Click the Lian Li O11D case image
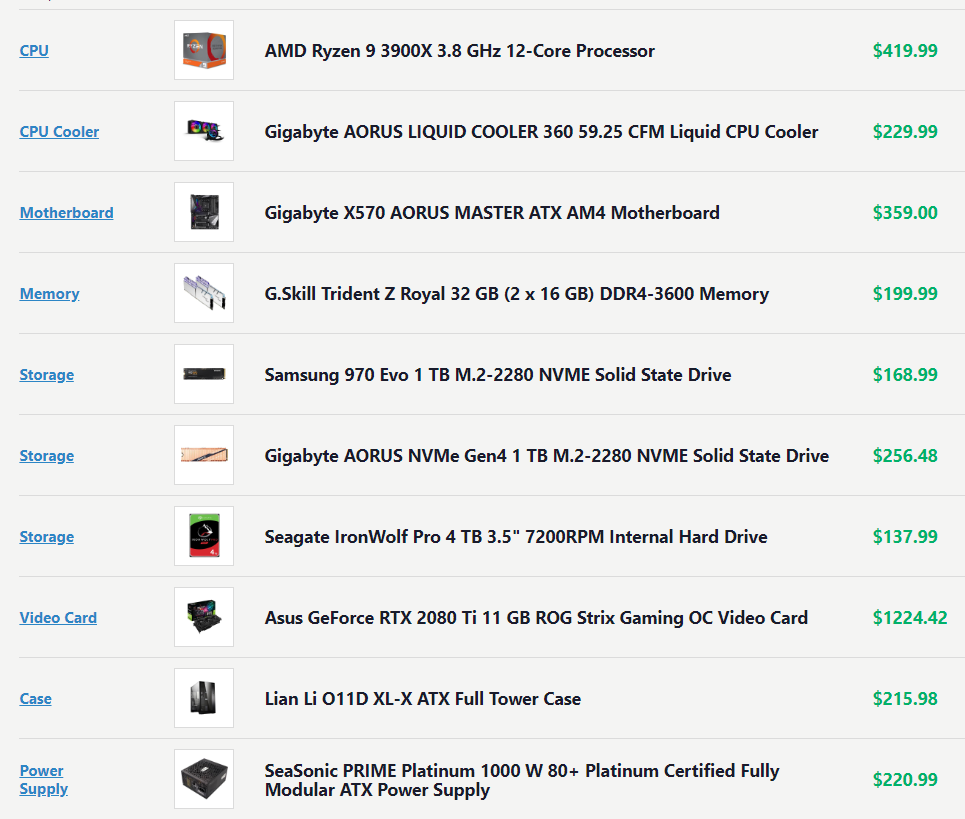This screenshot has width=965, height=819. pos(204,698)
